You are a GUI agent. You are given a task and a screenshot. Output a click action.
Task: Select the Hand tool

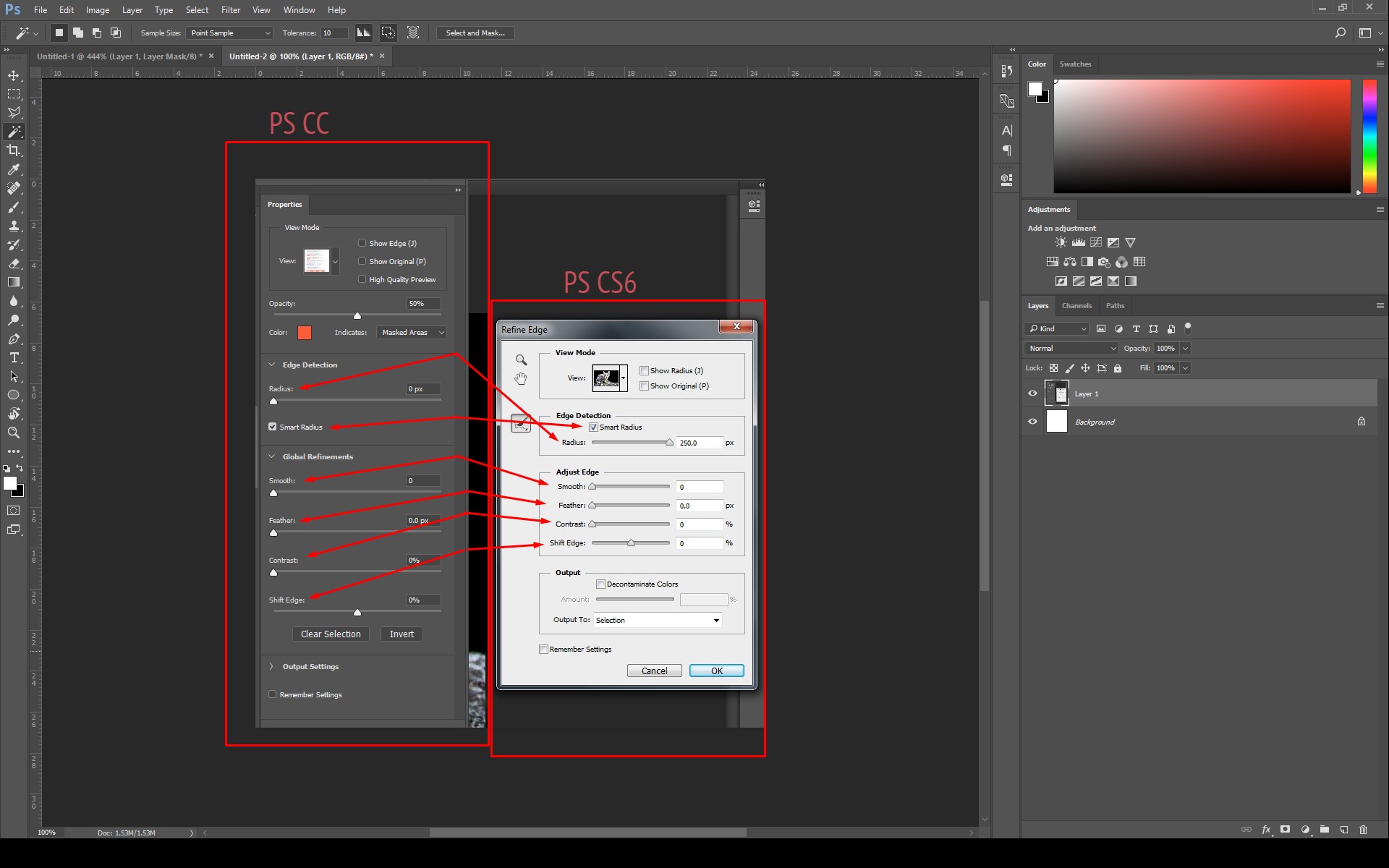(x=14, y=414)
